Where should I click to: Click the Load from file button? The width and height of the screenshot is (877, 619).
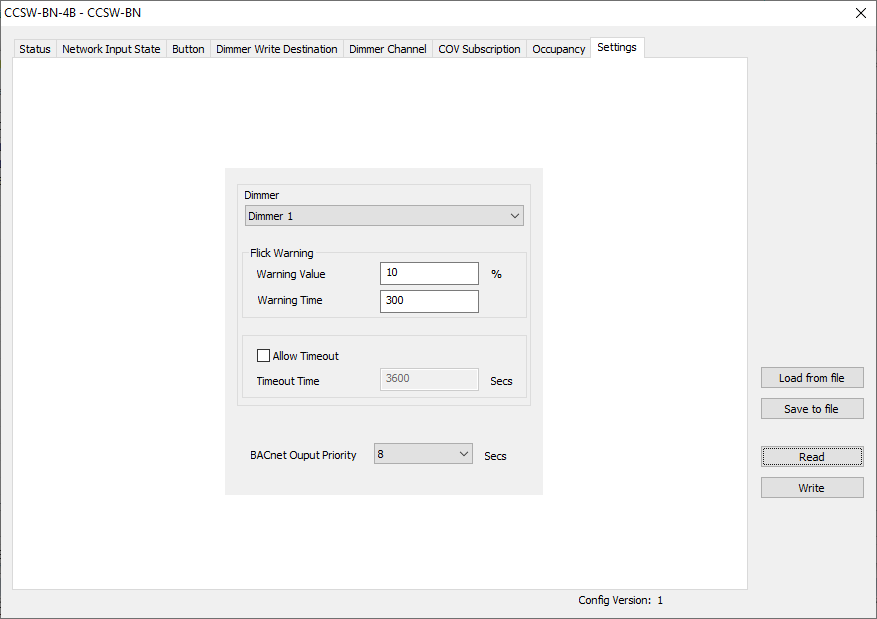tap(812, 378)
